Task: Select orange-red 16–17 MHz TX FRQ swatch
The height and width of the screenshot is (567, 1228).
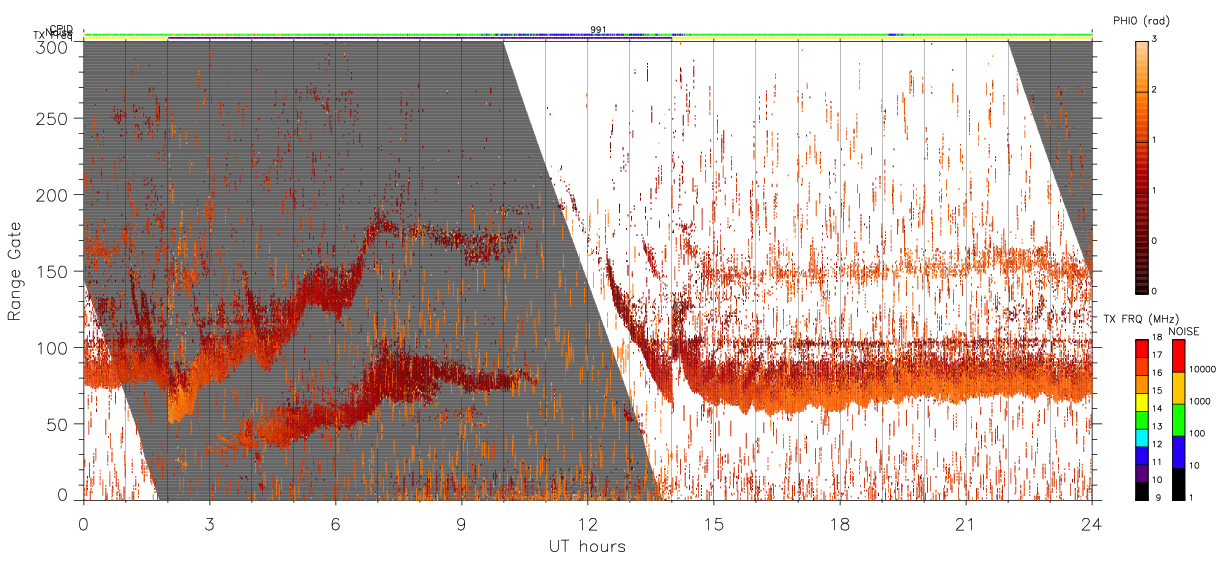Action: (x=1142, y=366)
